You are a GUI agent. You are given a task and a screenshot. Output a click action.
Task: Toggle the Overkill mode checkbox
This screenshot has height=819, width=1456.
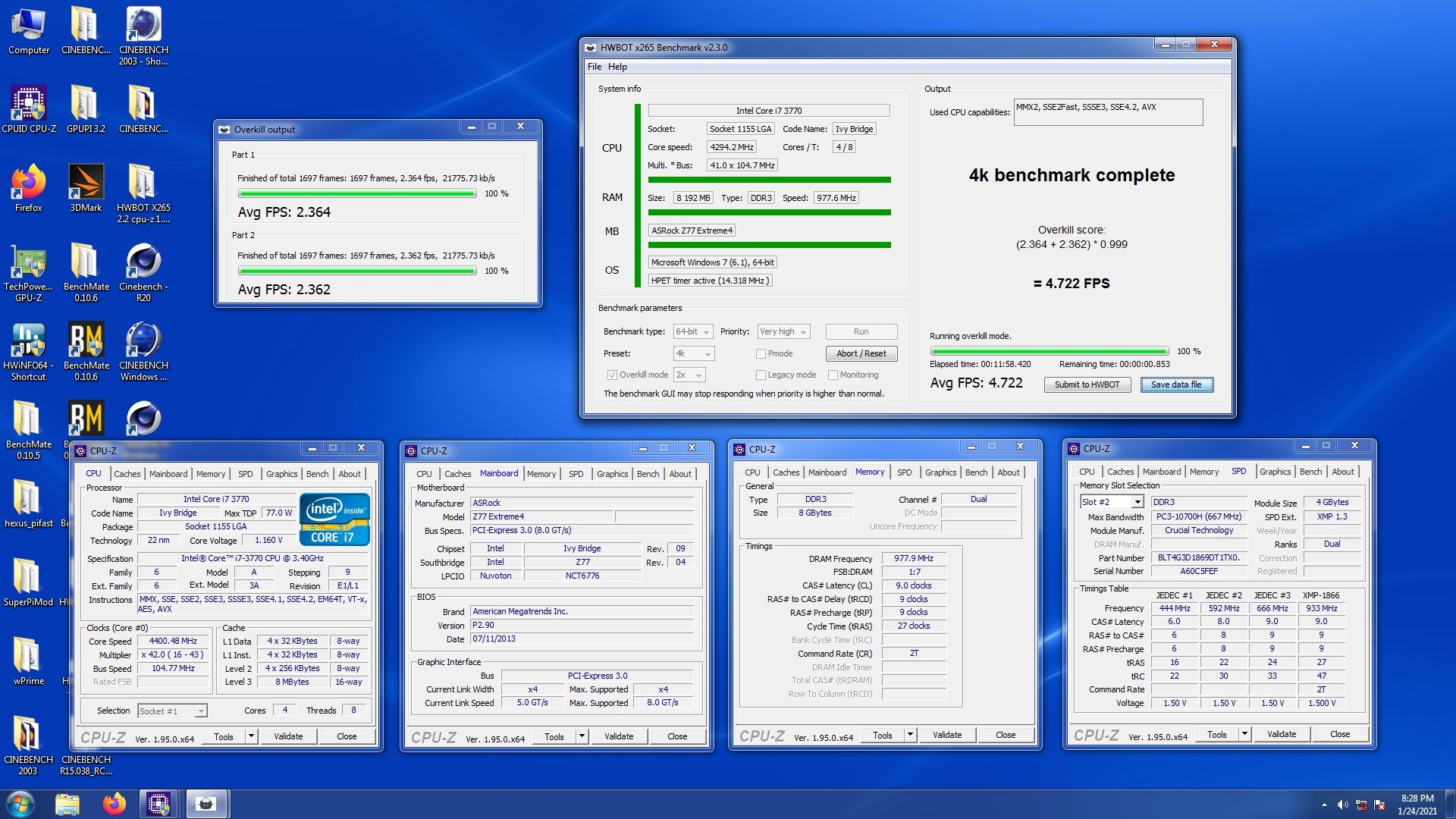click(x=612, y=375)
